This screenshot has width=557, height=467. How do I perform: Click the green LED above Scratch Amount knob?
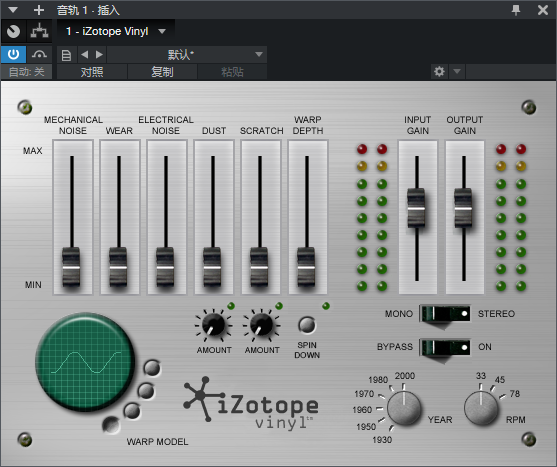point(279,306)
